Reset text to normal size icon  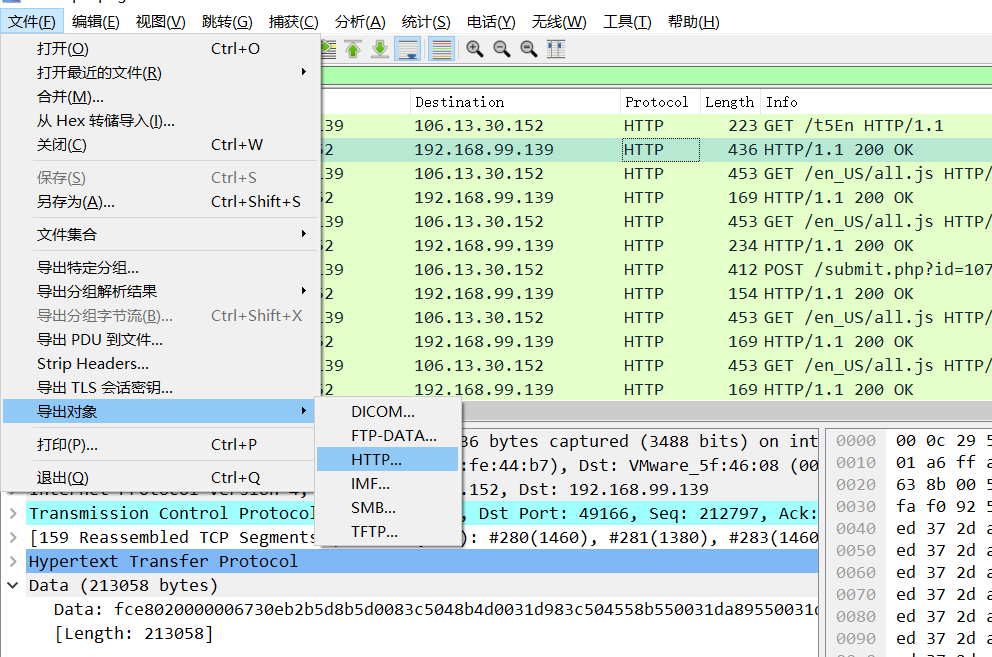click(x=529, y=49)
